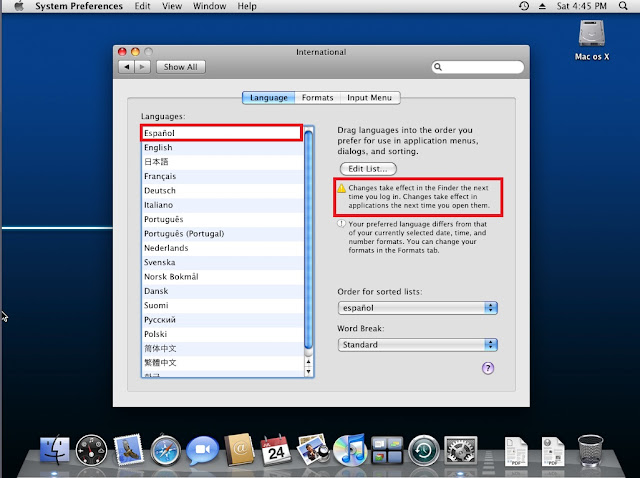Open second PDF document in Dock

tap(553, 451)
